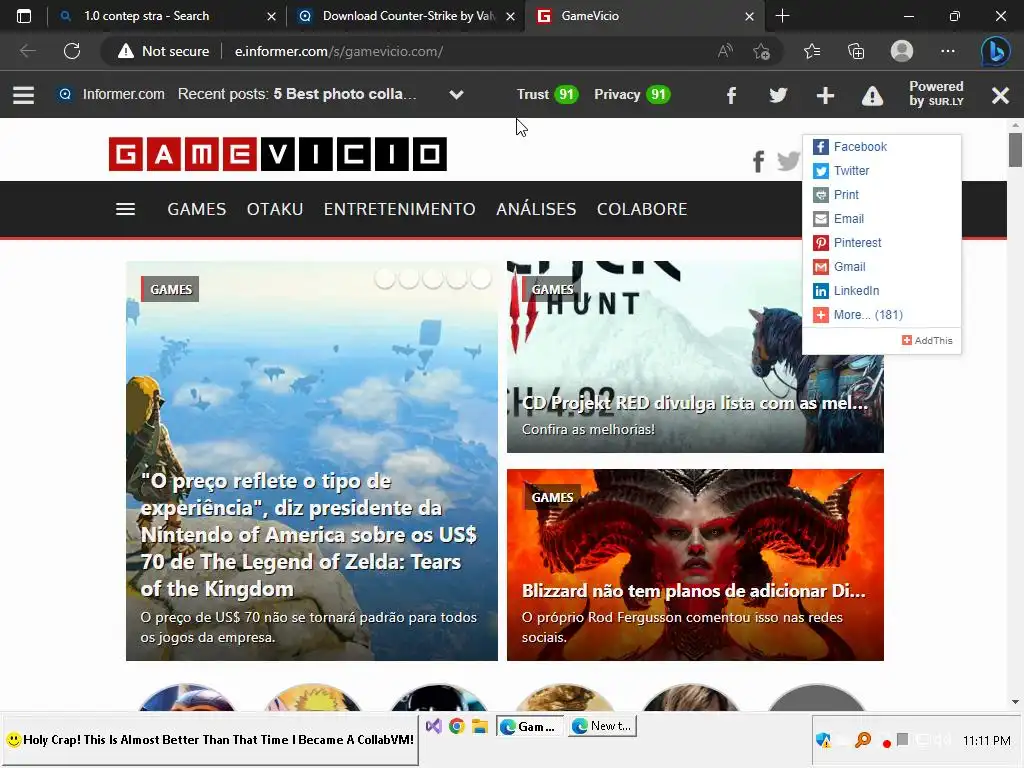Add this page to favorites star icon

point(761,51)
